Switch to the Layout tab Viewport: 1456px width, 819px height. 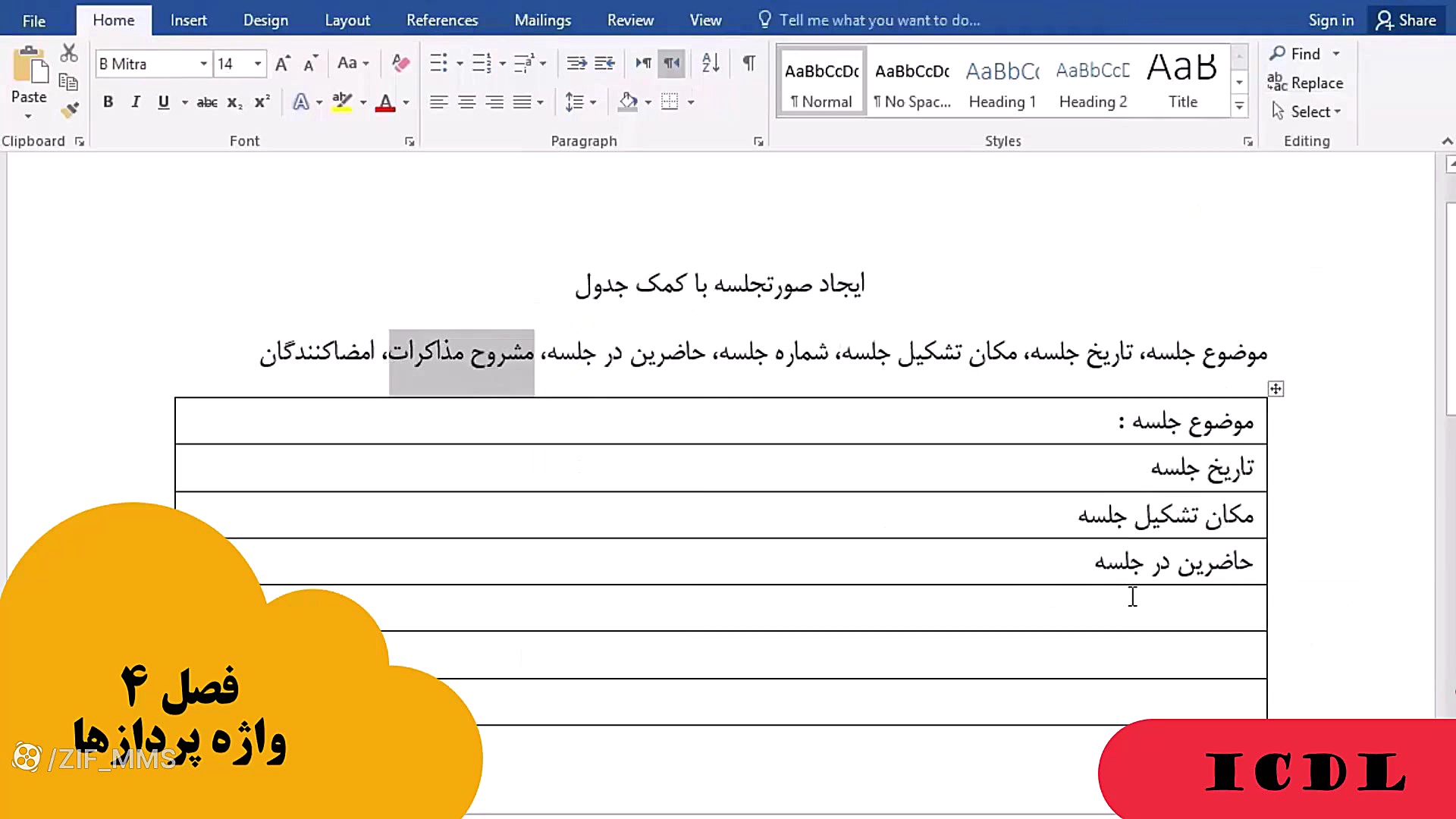[x=347, y=20]
